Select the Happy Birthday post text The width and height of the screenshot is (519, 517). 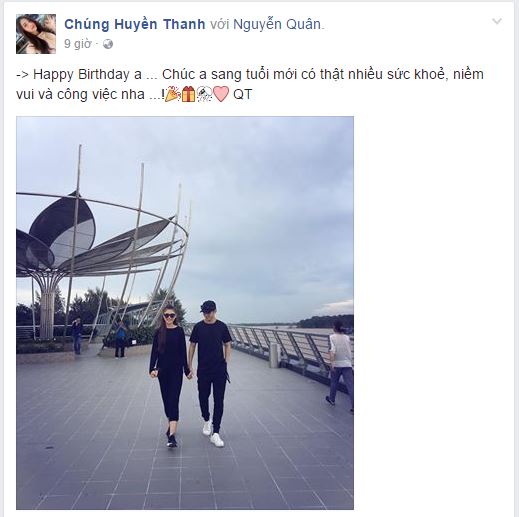coord(250,84)
